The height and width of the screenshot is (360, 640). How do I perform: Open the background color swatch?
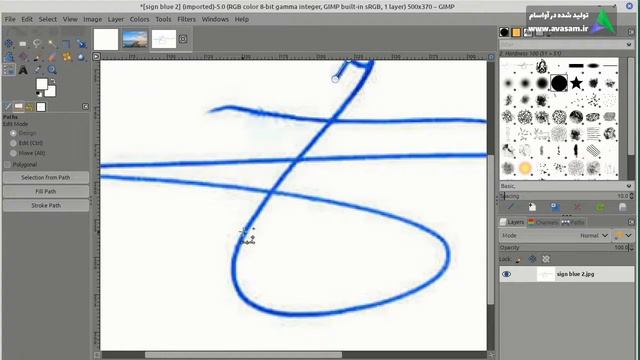coord(51,92)
